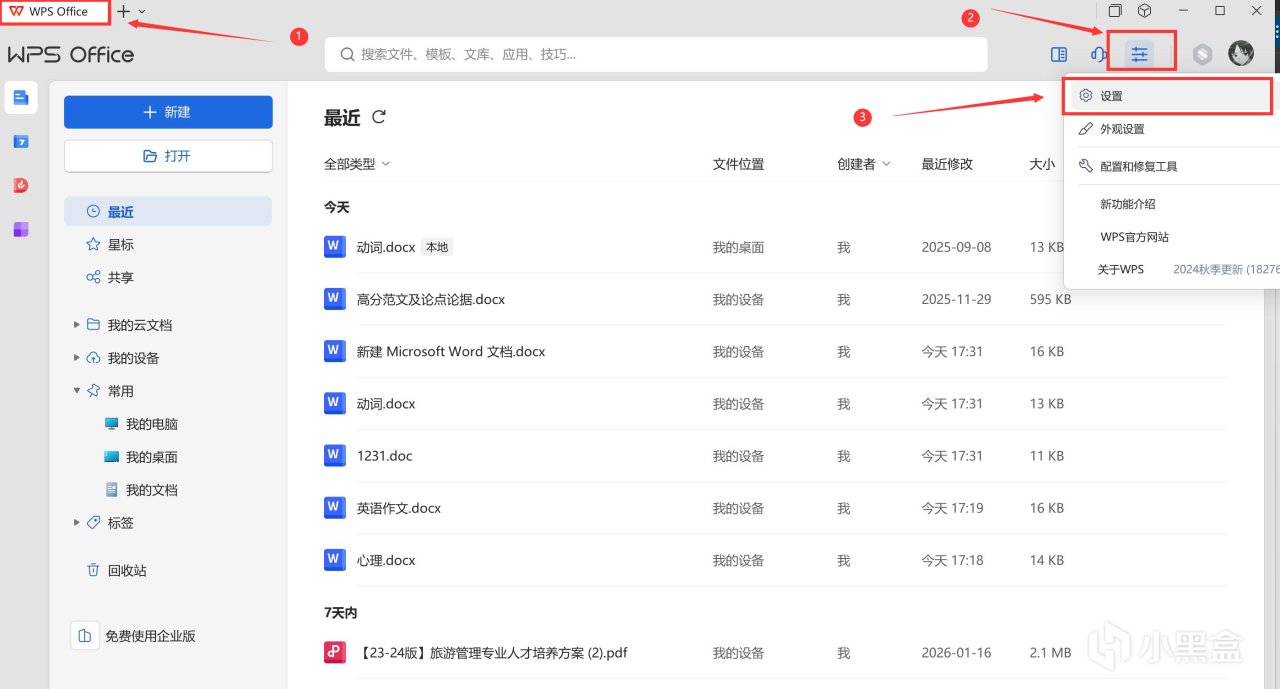The height and width of the screenshot is (689, 1280).
Task: Open the calendar sidebar icon
Action: tap(21, 142)
